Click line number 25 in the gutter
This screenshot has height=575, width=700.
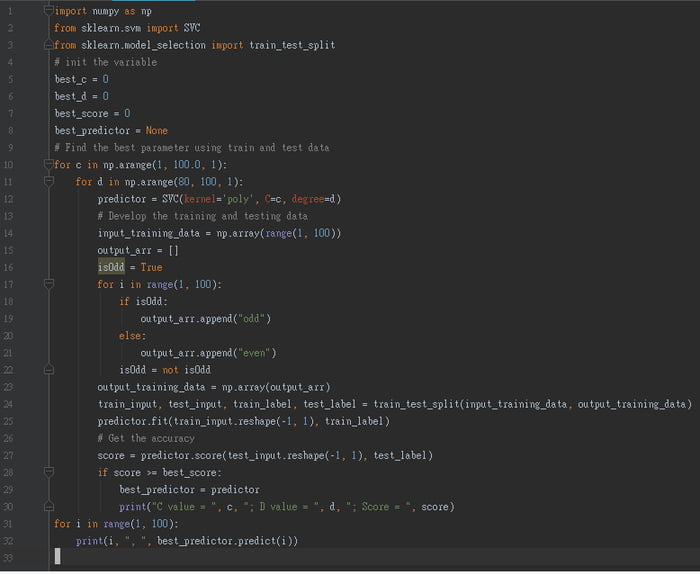click(x=8, y=421)
